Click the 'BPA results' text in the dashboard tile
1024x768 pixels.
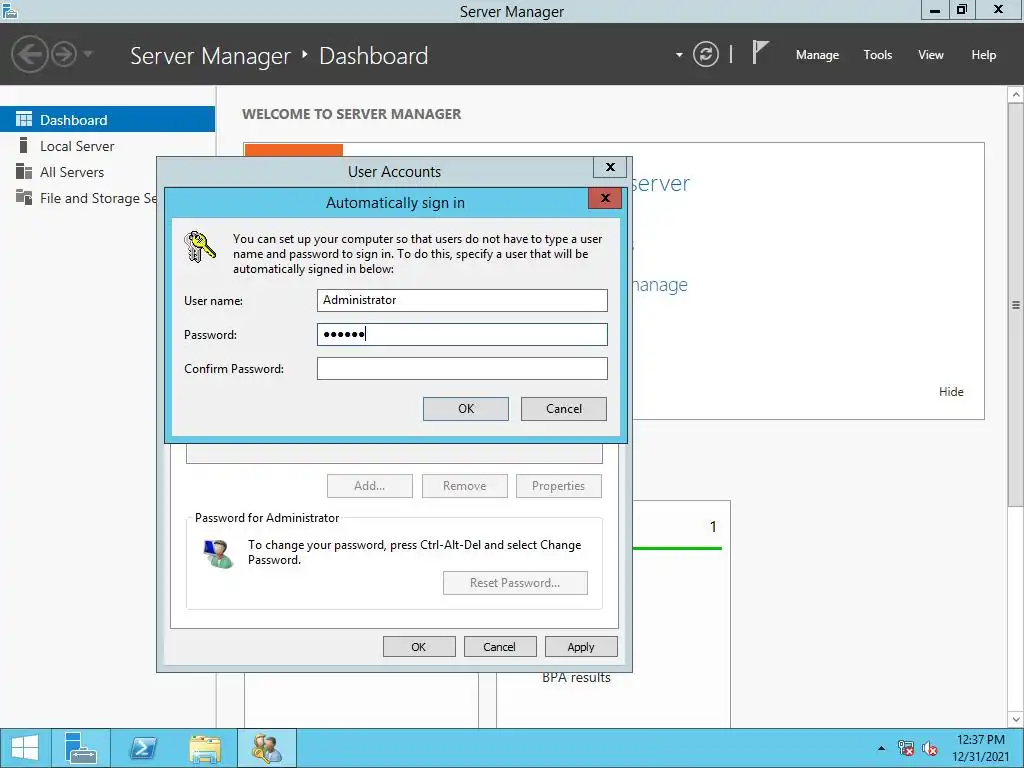click(x=576, y=678)
